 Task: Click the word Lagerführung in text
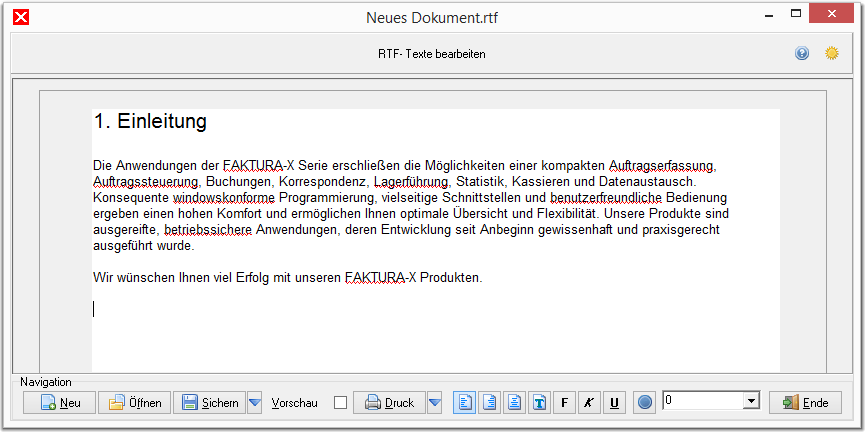(x=410, y=182)
